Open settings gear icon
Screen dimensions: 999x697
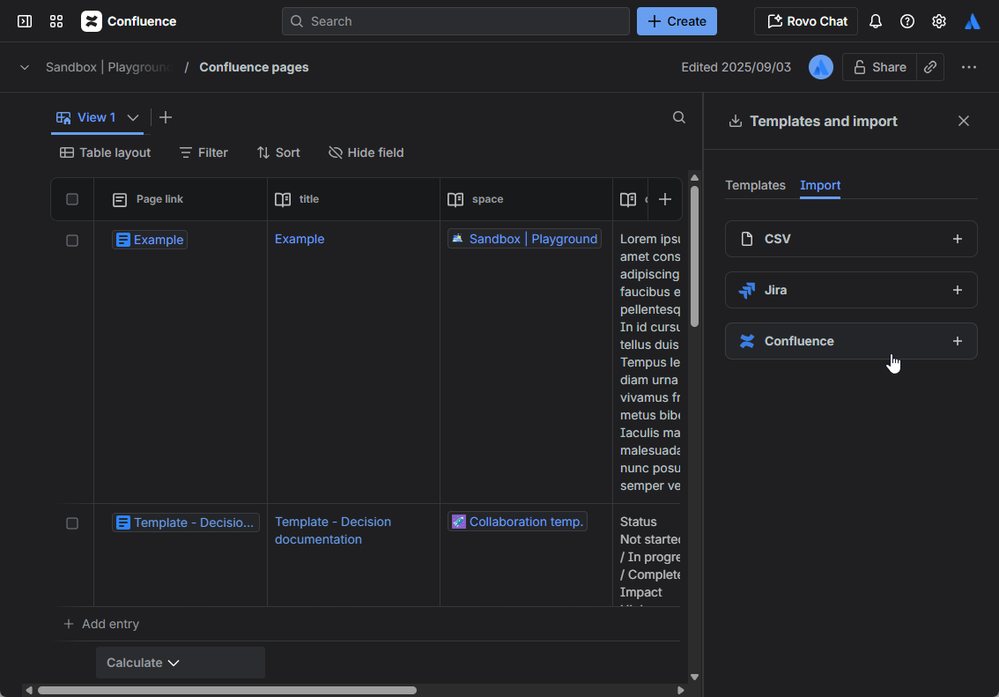point(939,21)
